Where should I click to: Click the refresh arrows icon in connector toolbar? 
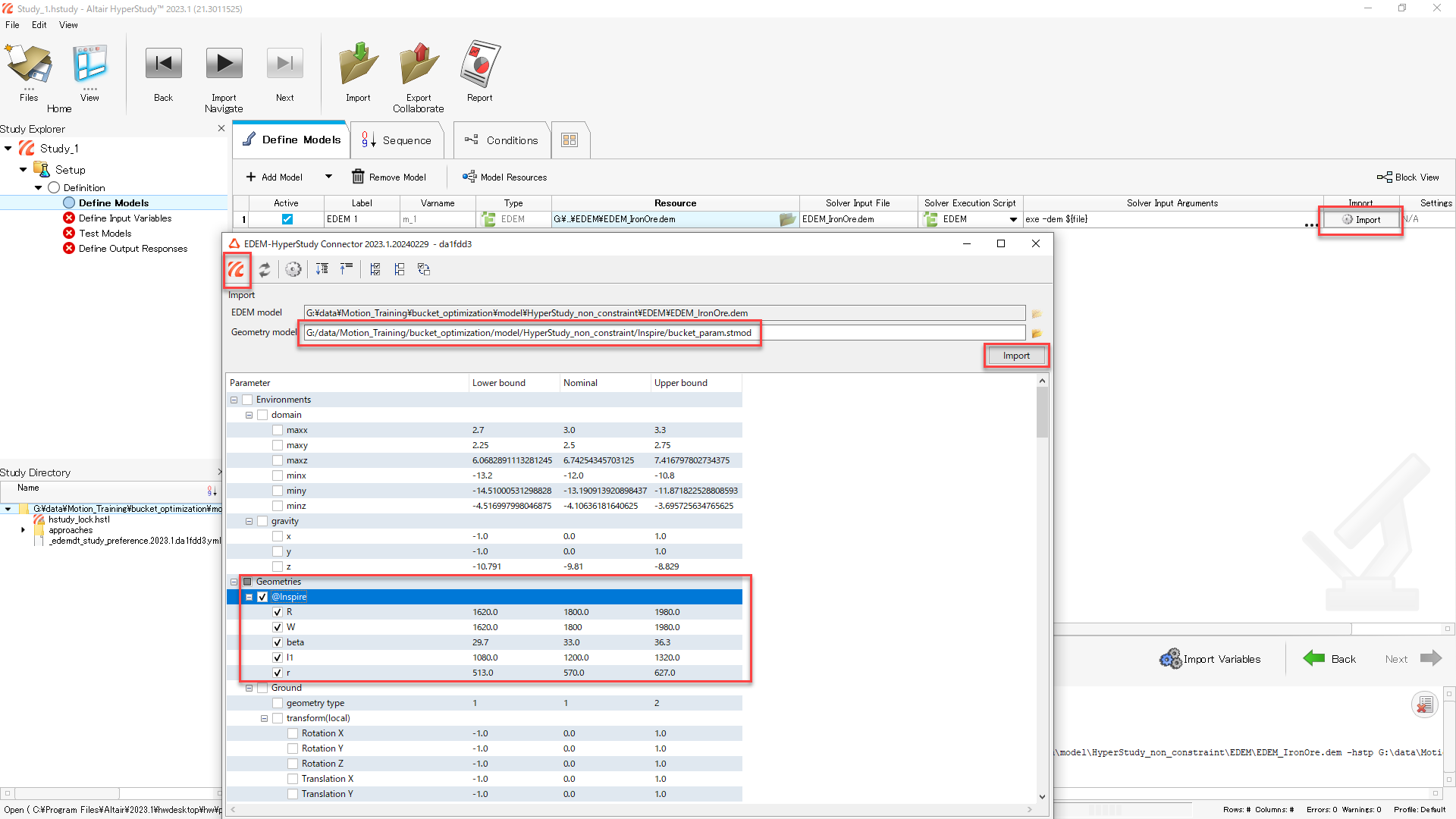click(x=265, y=269)
